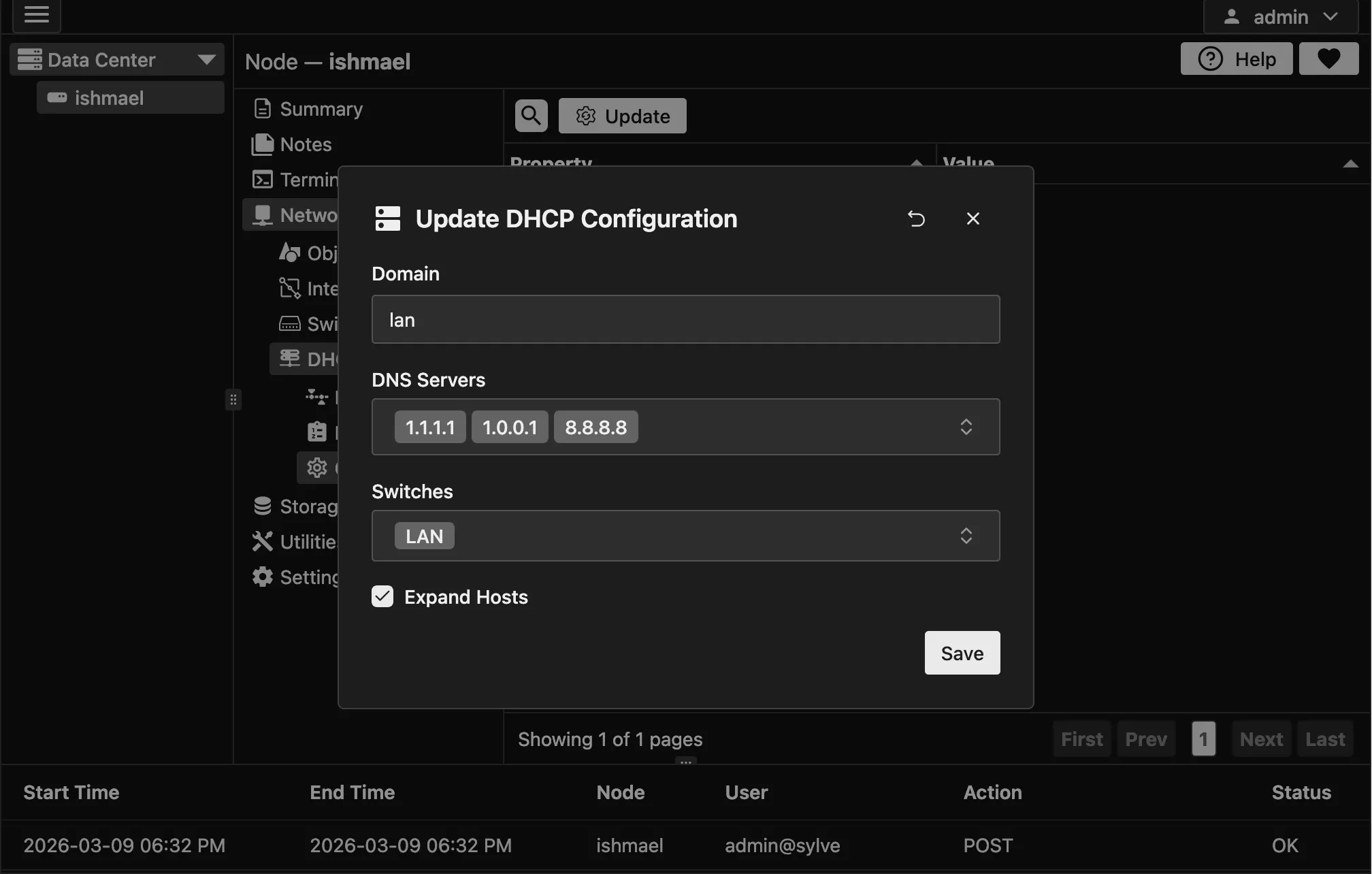1372x874 pixels.
Task: Uncheck the Expand Hosts option
Action: [x=382, y=596]
